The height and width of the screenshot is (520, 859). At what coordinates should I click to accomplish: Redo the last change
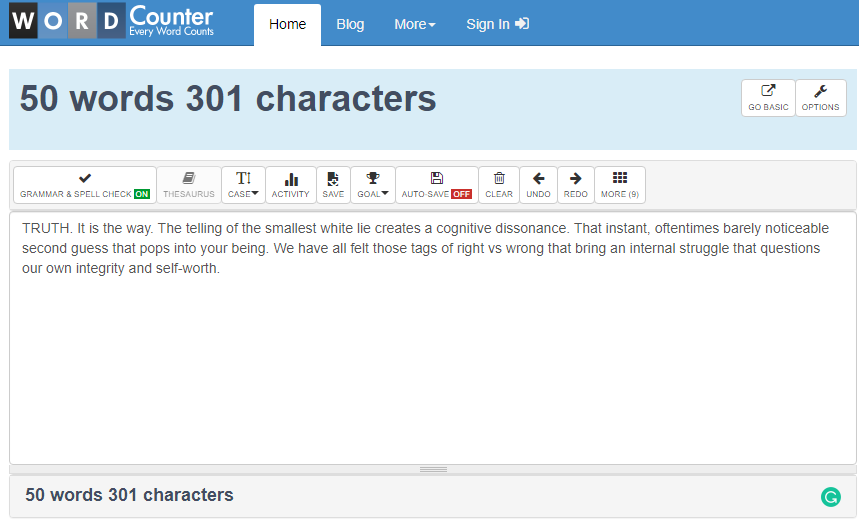(575, 185)
